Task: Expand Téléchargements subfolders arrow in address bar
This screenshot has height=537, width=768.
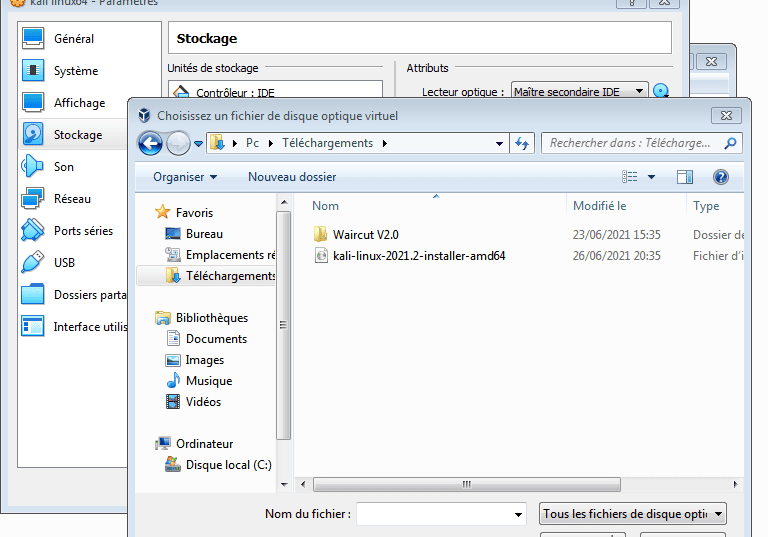Action: 384,143
